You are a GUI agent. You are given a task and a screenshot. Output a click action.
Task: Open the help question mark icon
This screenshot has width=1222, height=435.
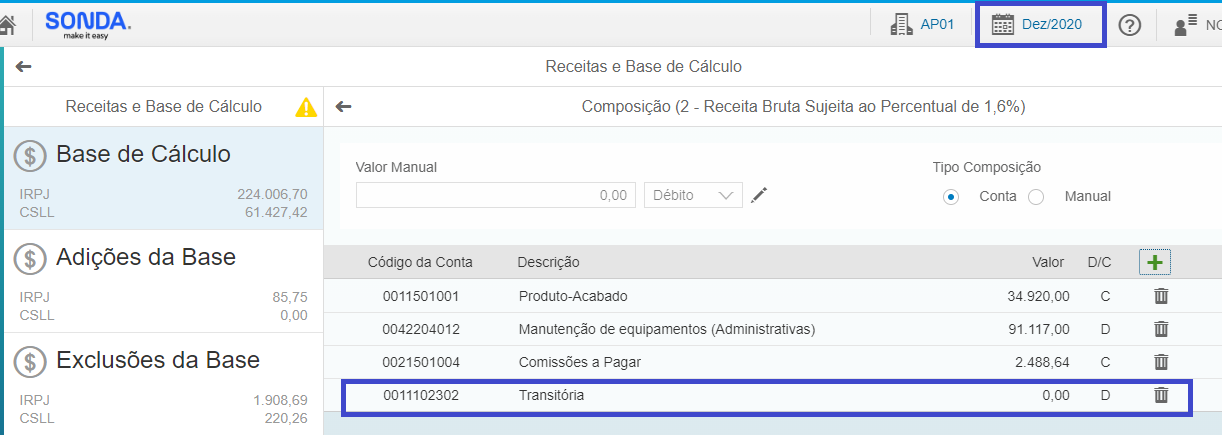click(x=1130, y=26)
